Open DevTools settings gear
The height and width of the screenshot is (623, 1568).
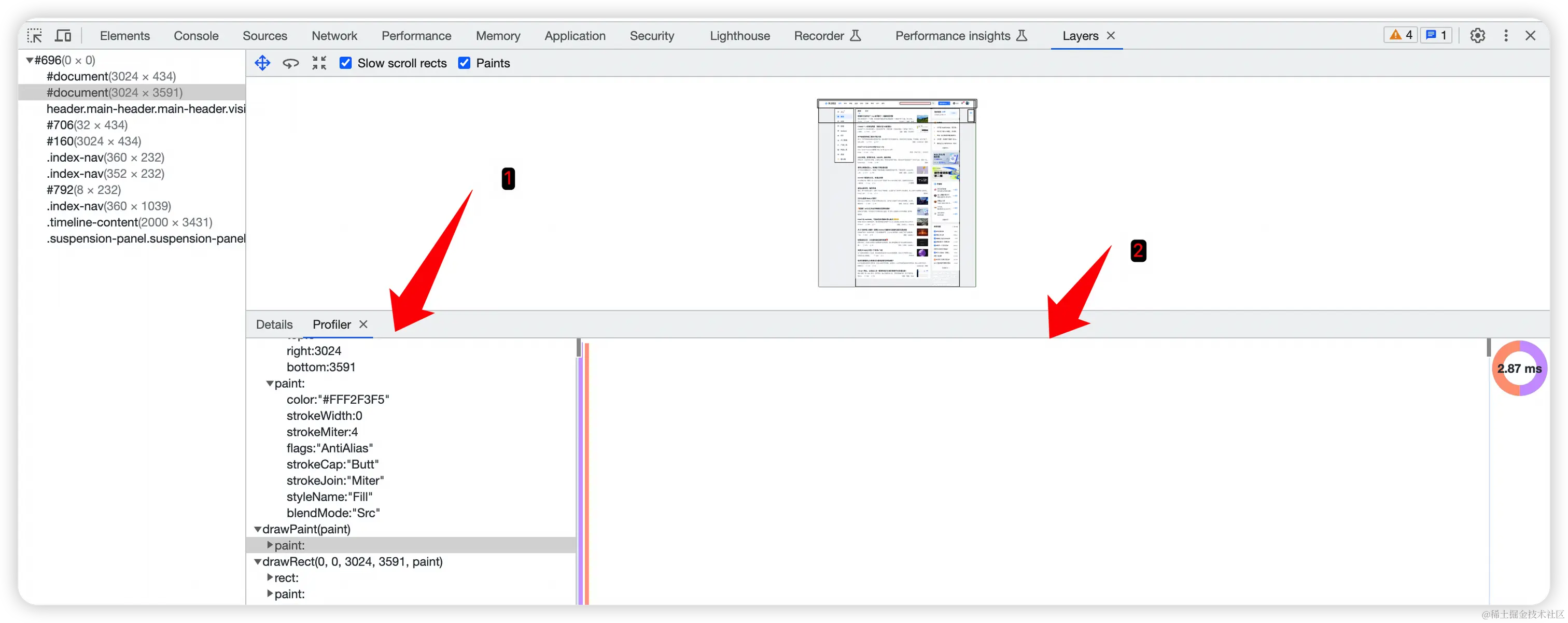click(1477, 36)
